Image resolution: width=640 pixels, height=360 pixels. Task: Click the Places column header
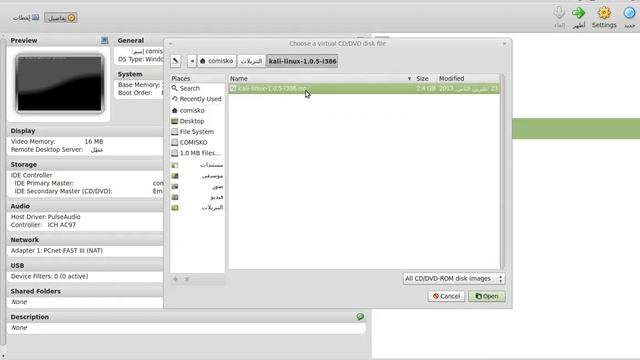(x=197, y=78)
